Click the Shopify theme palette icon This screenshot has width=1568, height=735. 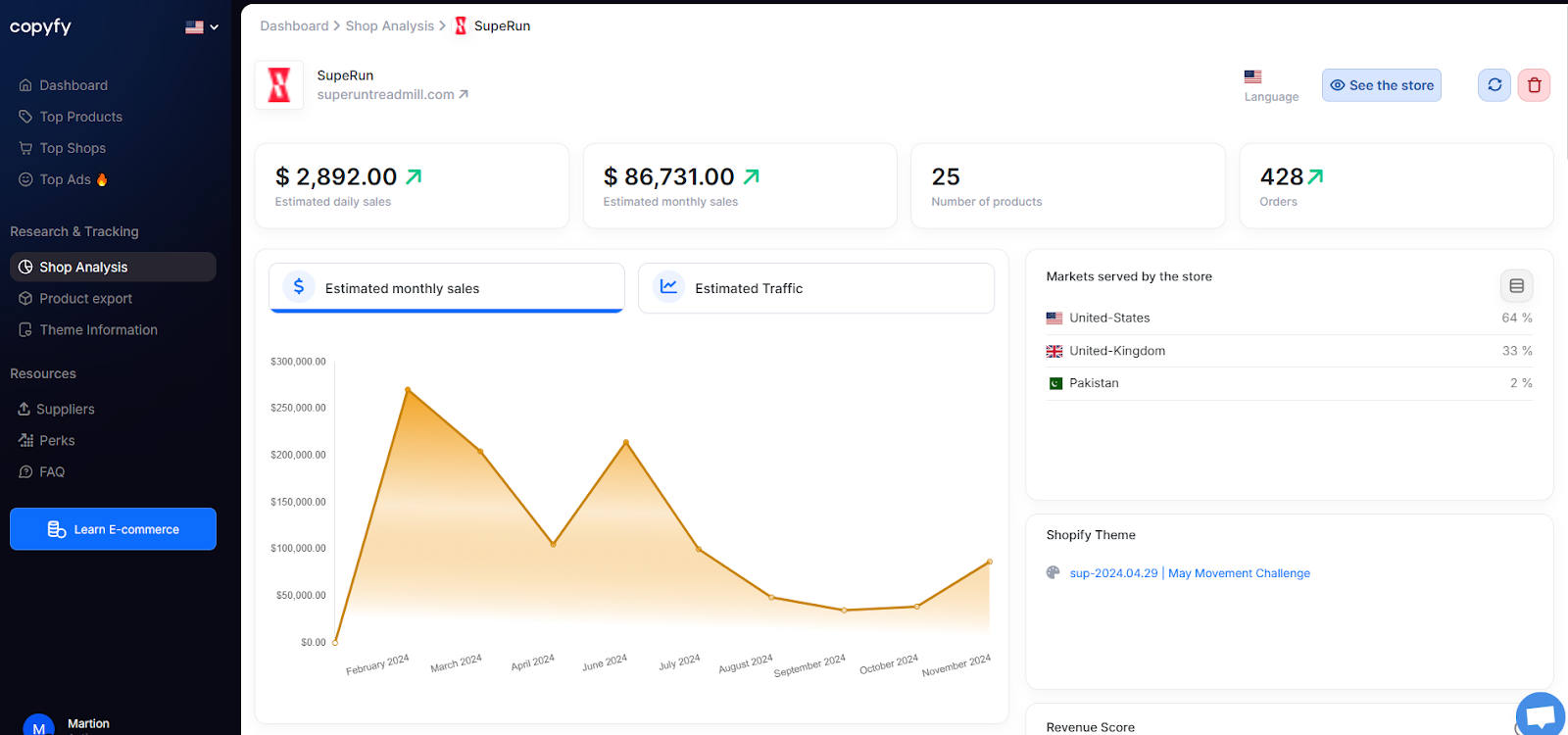[1053, 572]
